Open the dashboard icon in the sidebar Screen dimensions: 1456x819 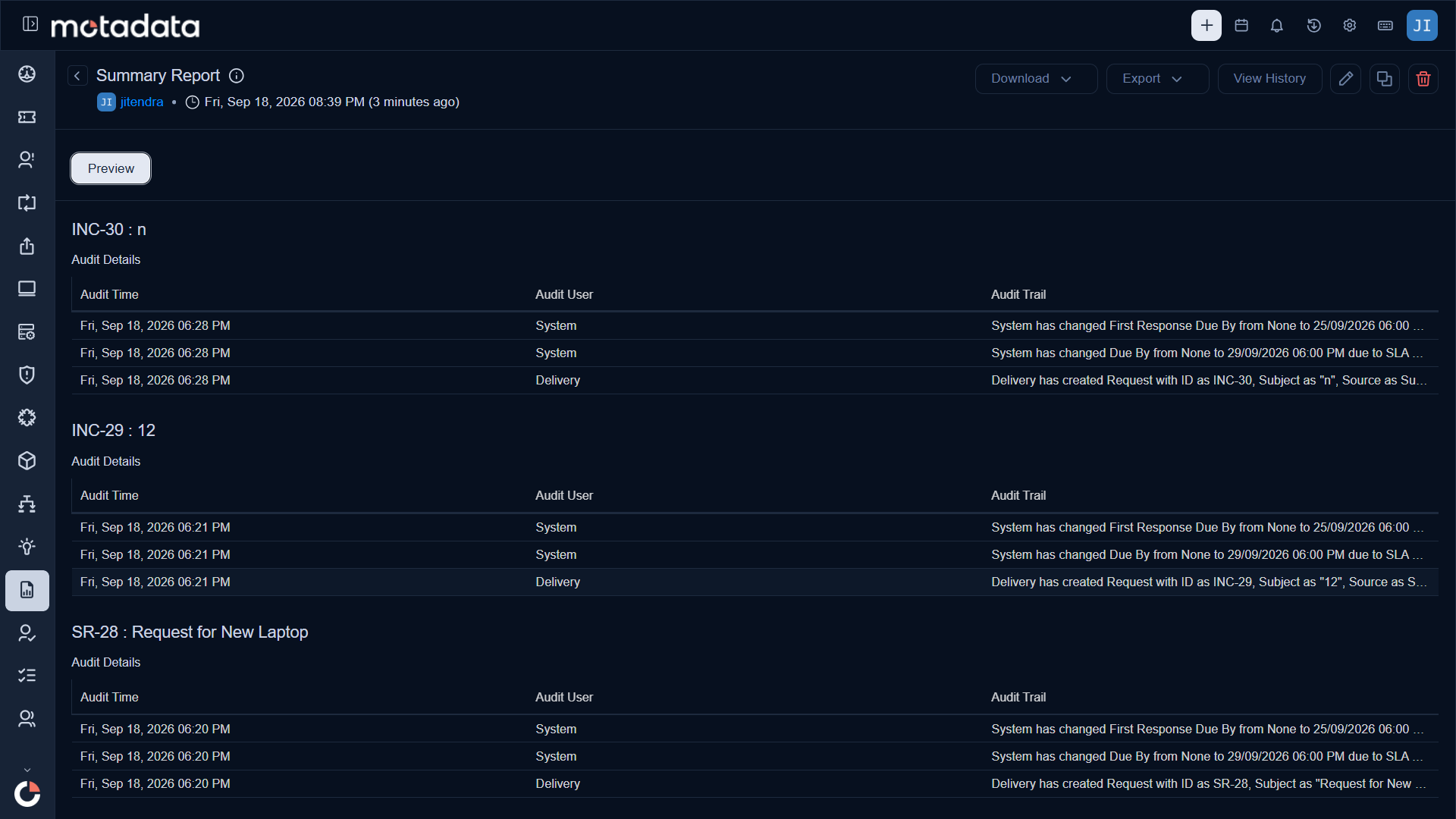click(x=27, y=74)
